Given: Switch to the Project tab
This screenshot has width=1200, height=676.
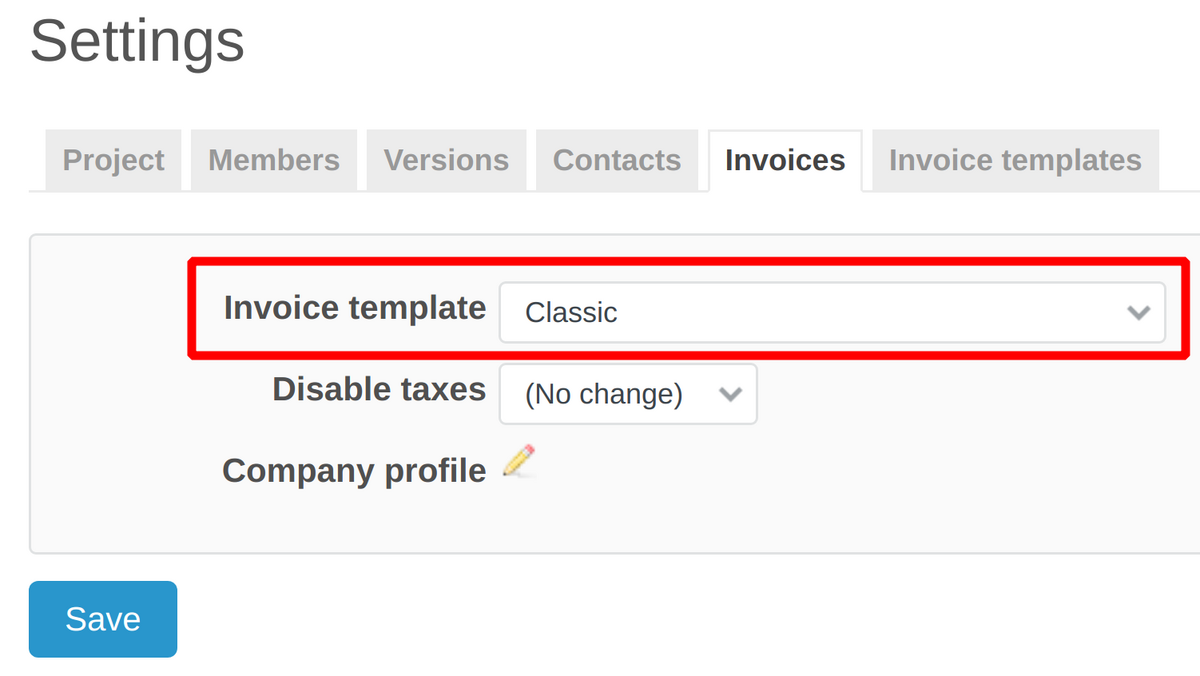Looking at the screenshot, I should point(114,160).
